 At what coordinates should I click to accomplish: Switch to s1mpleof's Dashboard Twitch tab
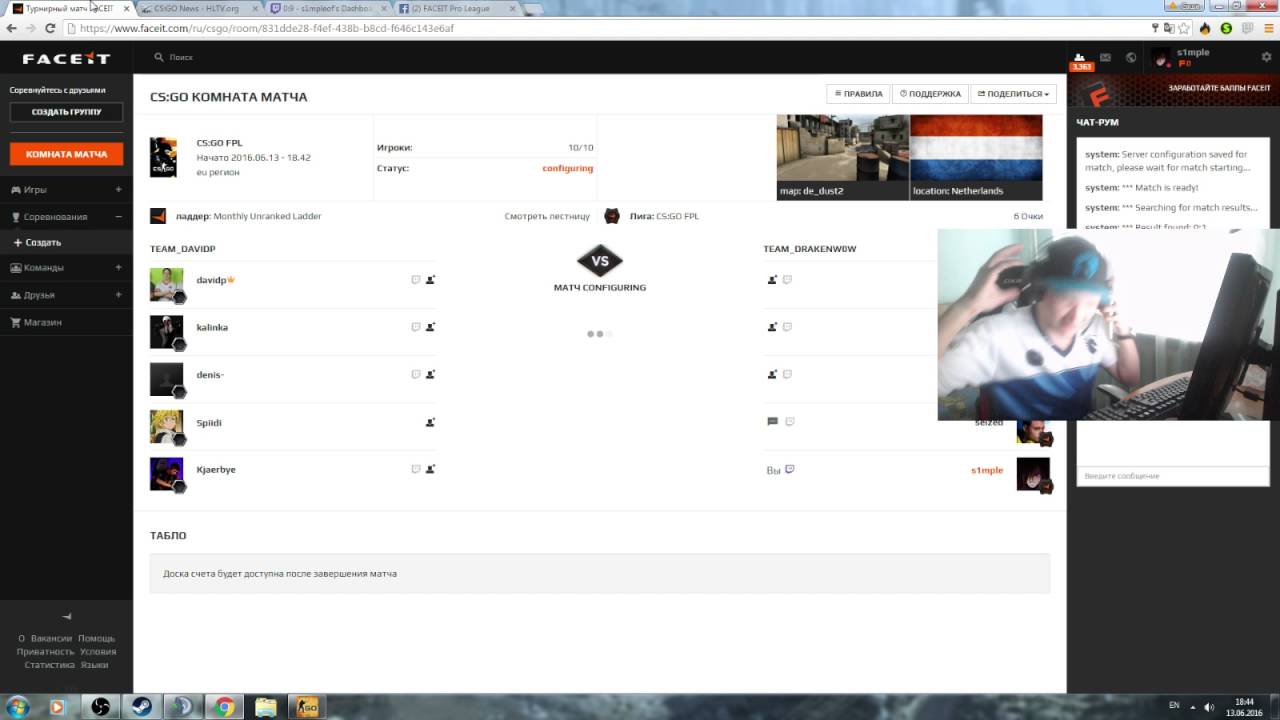326,8
